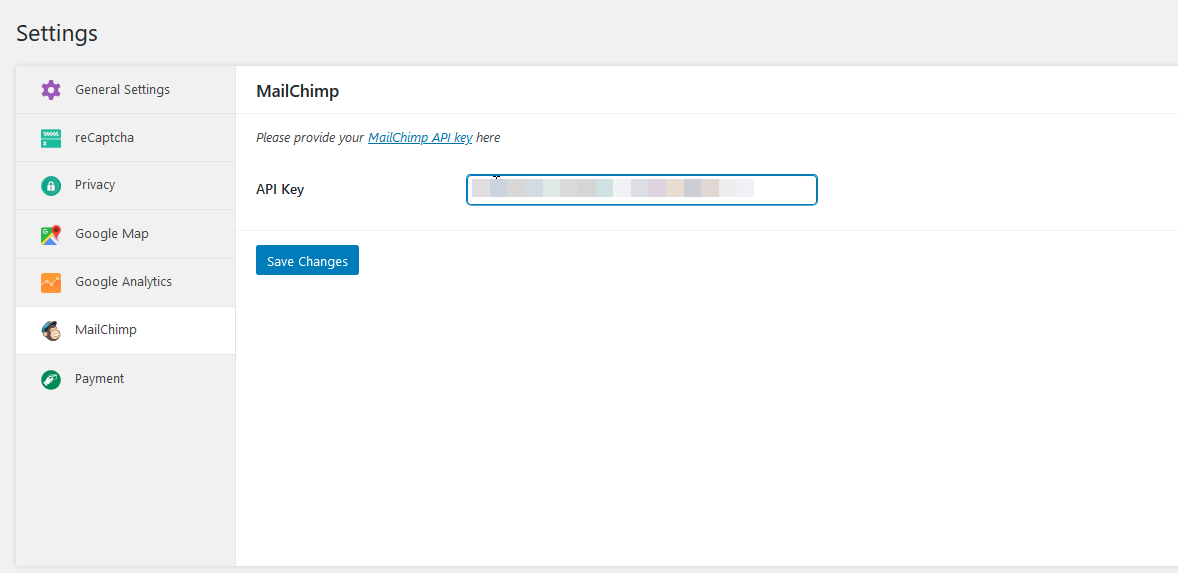Open the General Settings tab label

tap(122, 90)
